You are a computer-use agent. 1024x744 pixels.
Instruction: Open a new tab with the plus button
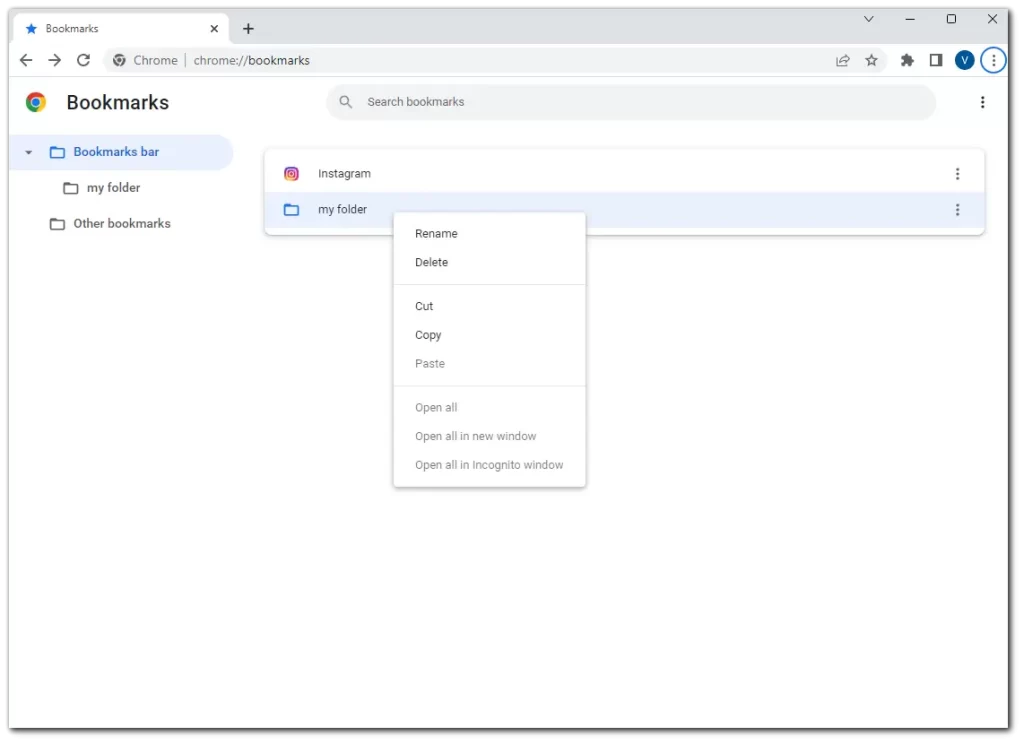(248, 29)
